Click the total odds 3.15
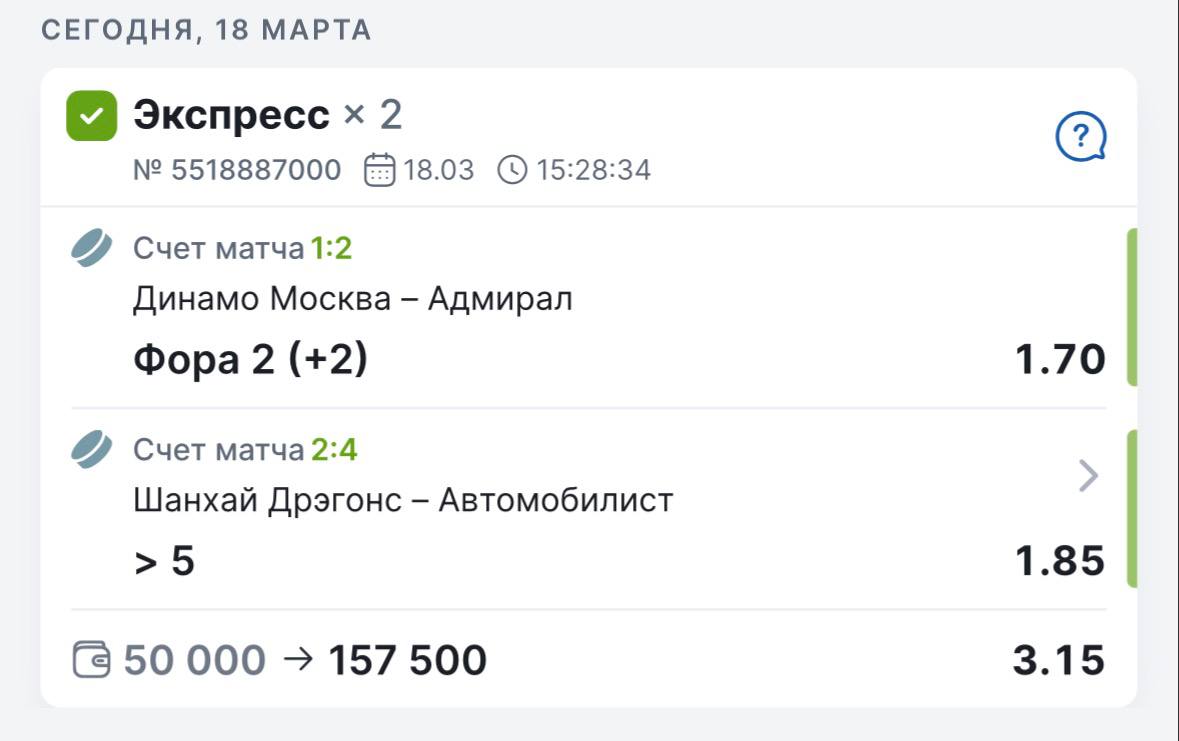 (1058, 660)
